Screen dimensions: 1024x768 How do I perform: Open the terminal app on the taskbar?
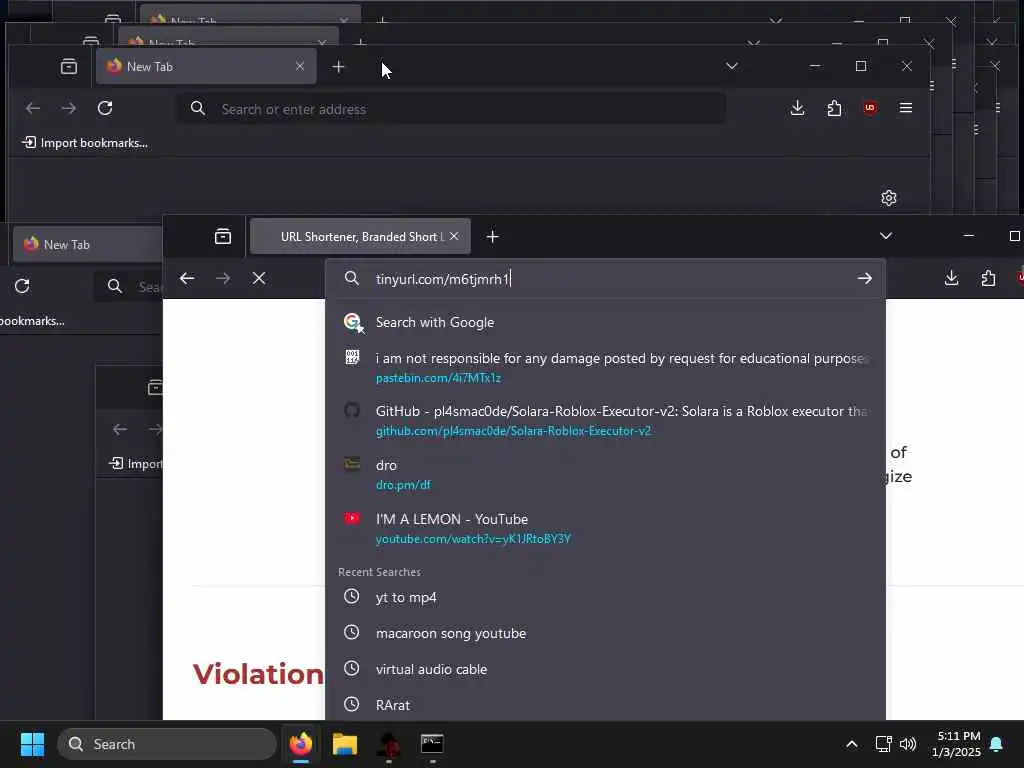point(432,744)
